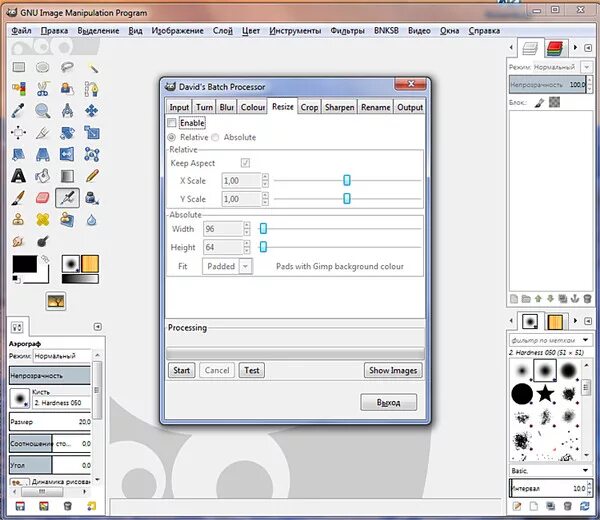600x520 pixels.
Task: Open the active image thumbnail in toolbox
Action: (x=56, y=301)
